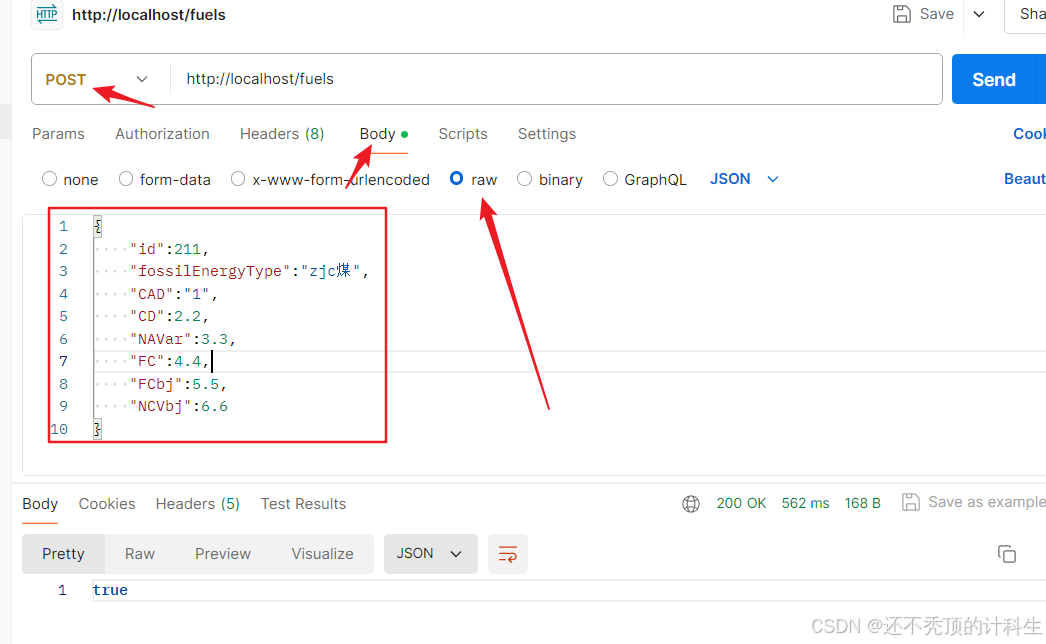This screenshot has width=1046, height=644.
Task: Open the Settings tab
Action: [x=547, y=133]
